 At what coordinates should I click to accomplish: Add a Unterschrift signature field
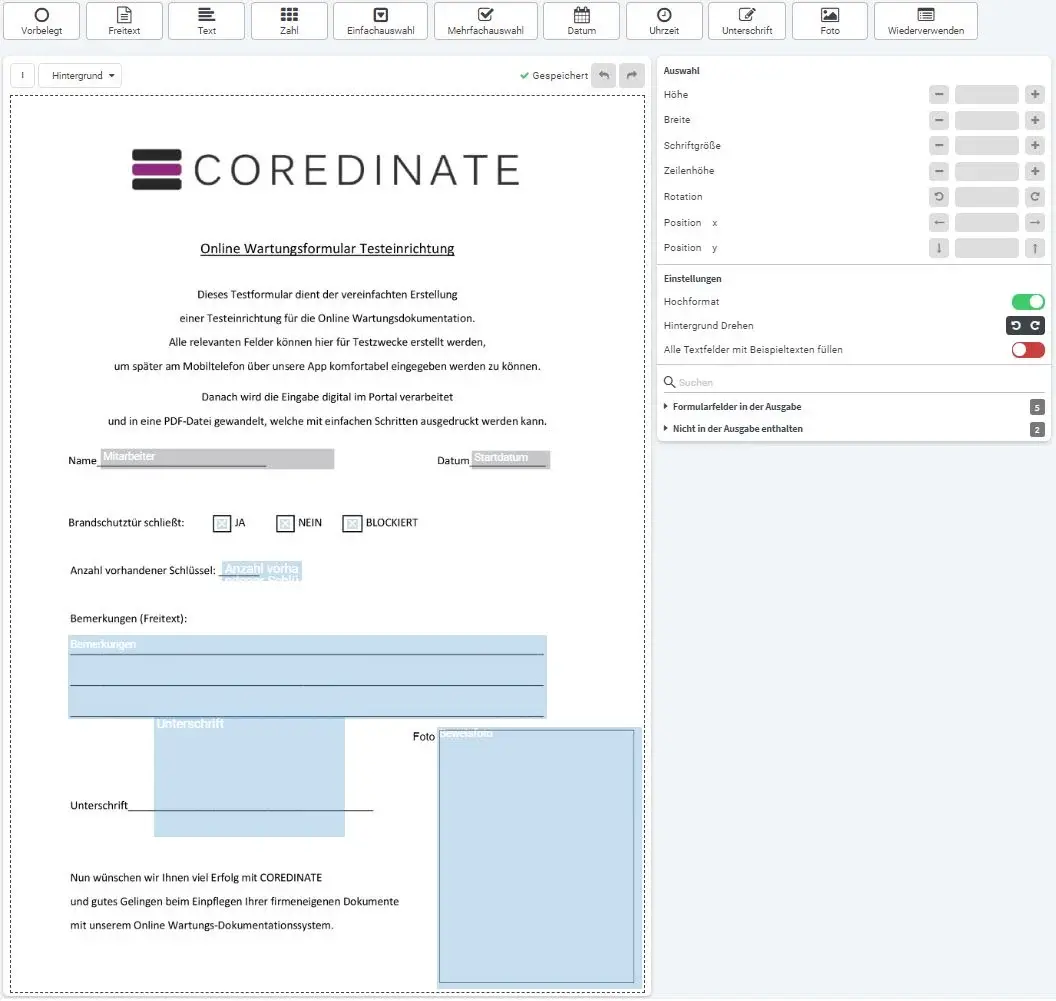click(x=747, y=21)
